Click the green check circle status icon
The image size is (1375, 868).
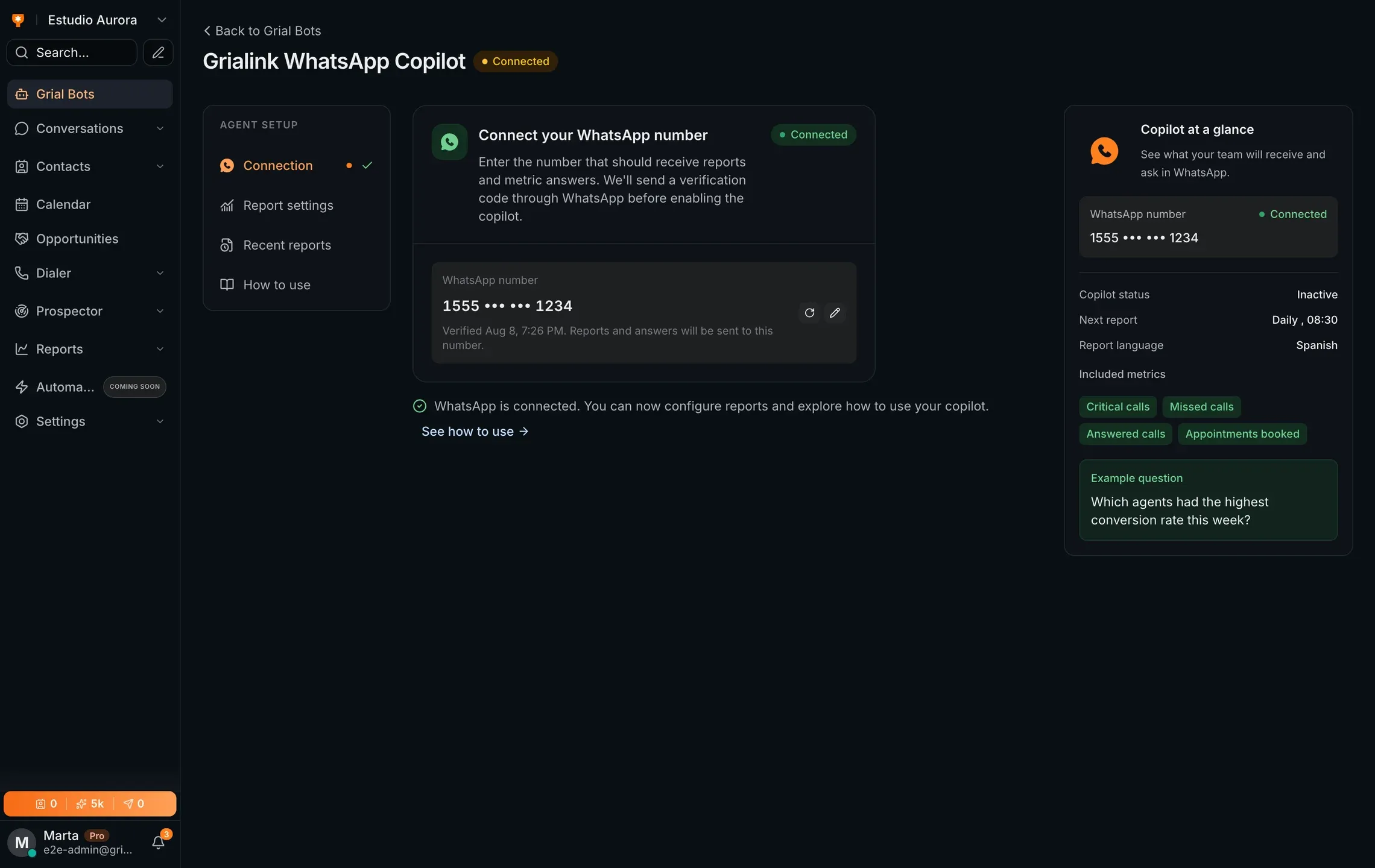[420, 406]
